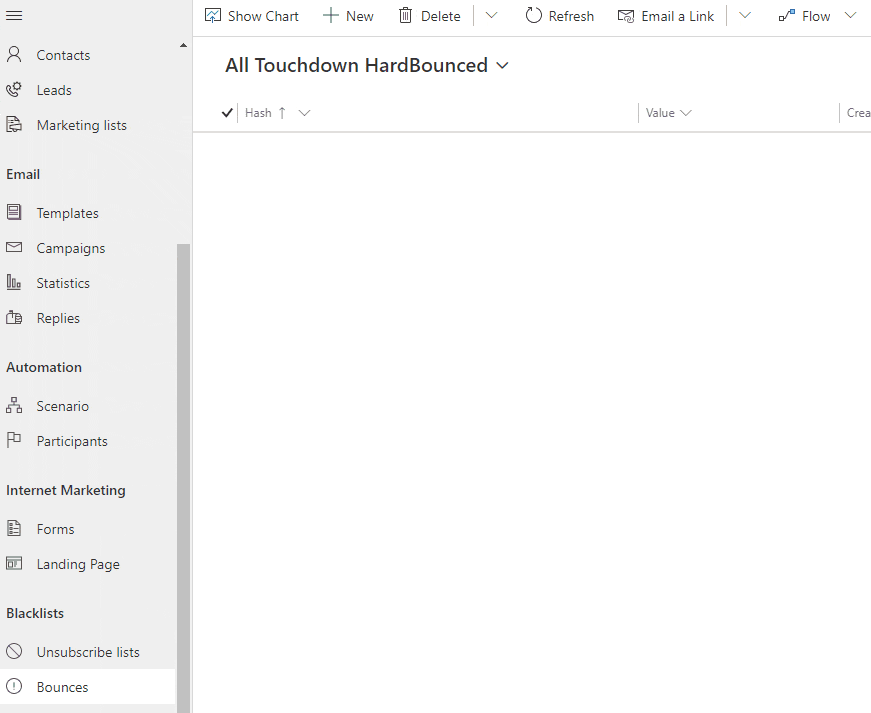The width and height of the screenshot is (871, 713).
Task: Open email Templates icon
Action: tap(15, 212)
